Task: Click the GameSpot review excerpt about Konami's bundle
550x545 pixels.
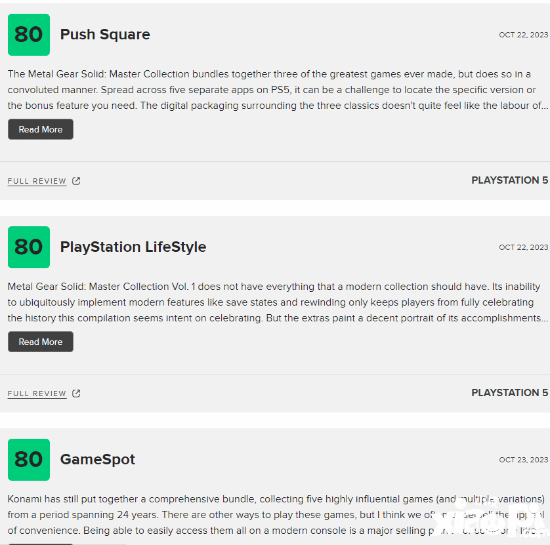Action: (x=276, y=515)
